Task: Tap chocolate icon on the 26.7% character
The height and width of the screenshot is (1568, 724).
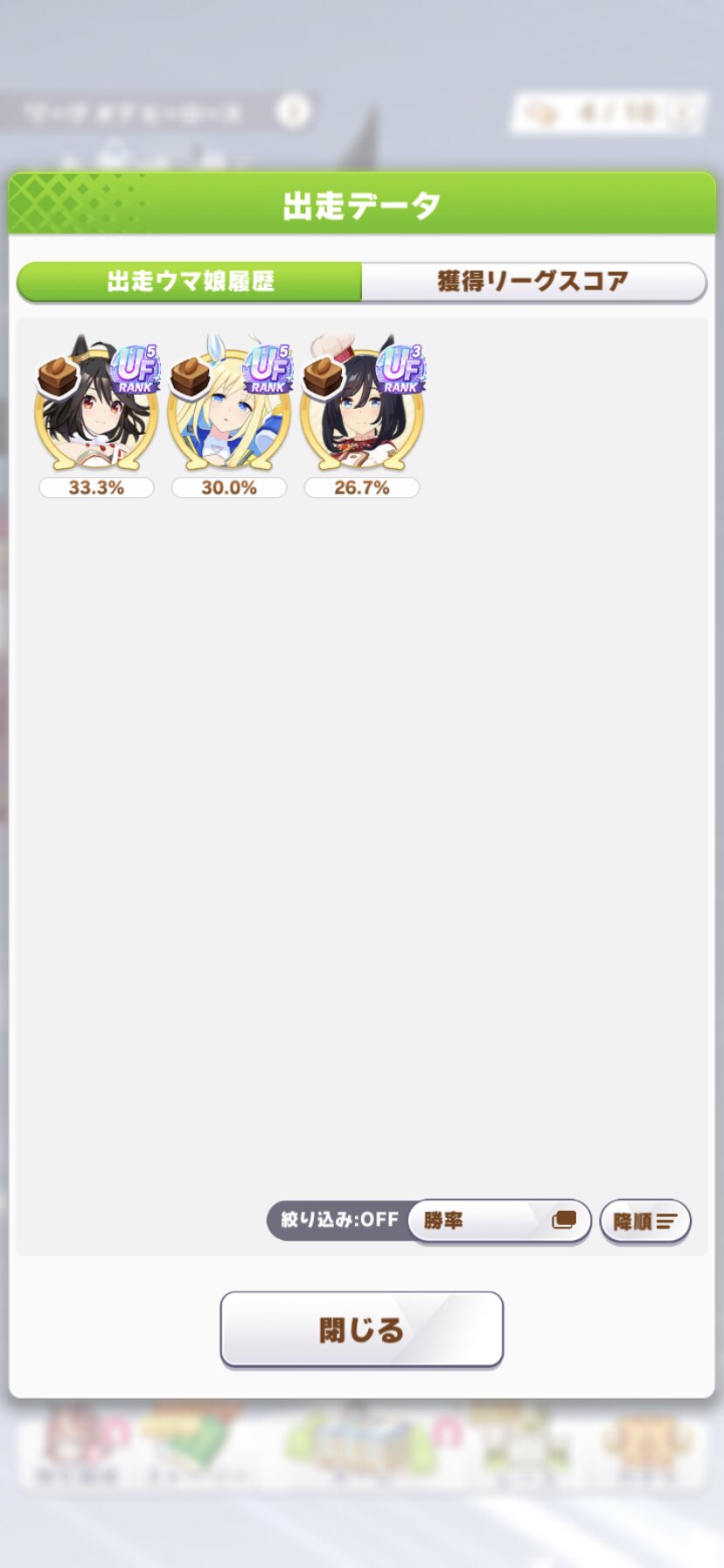Action: tap(324, 376)
